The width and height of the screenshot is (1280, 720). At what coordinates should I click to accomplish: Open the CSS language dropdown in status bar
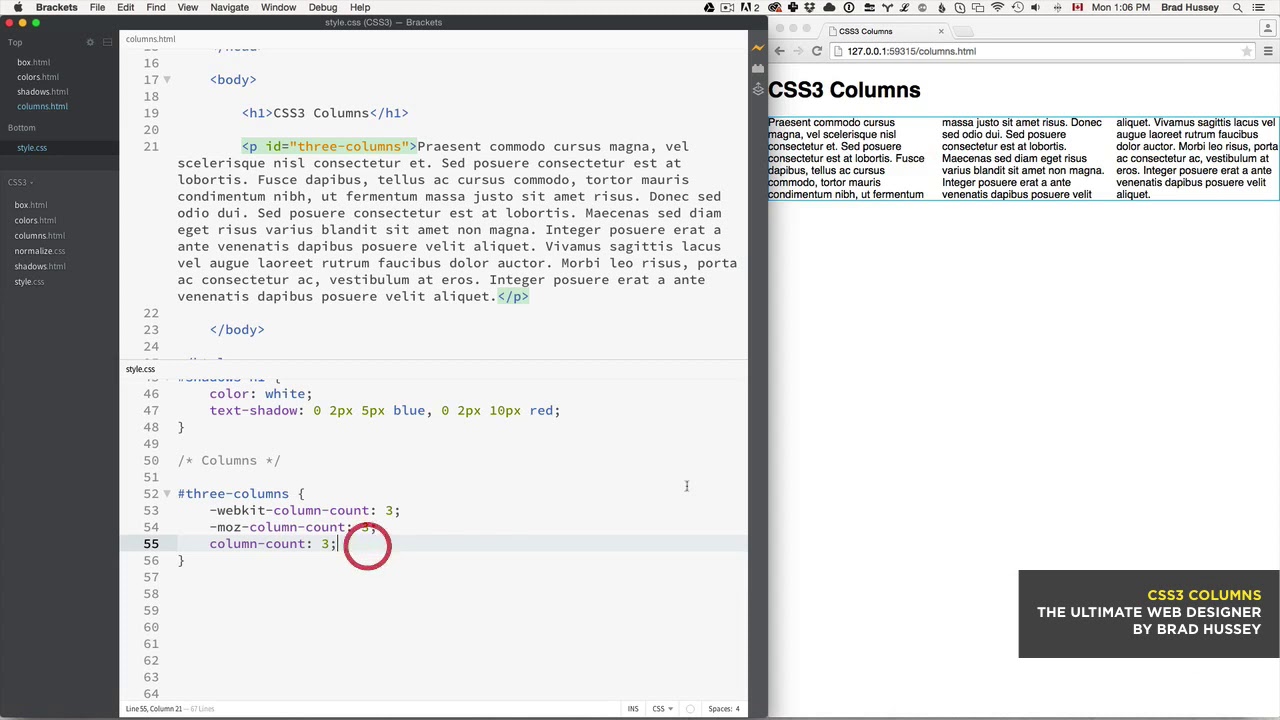(662, 709)
